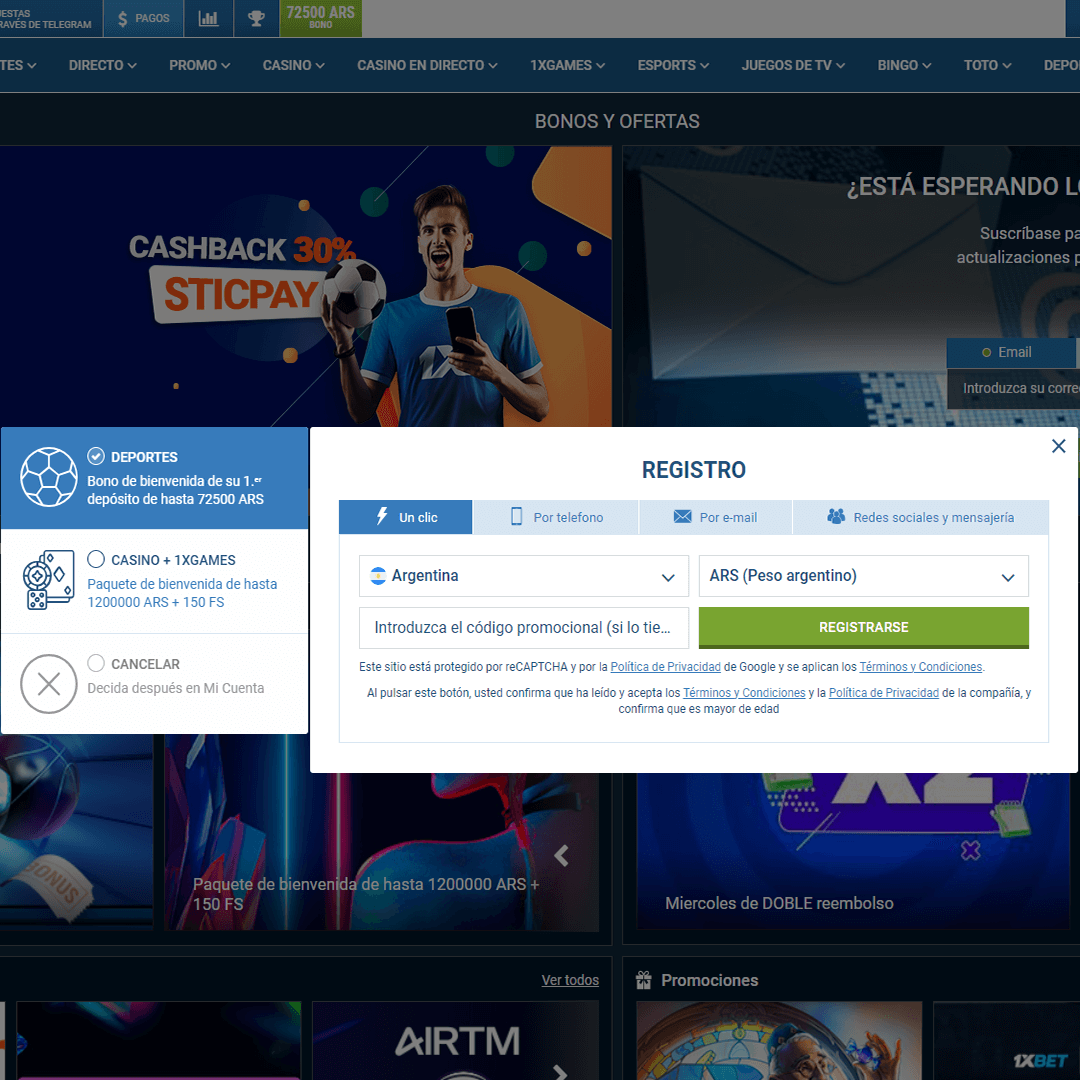This screenshot has width=1080, height=1080.
Task: Open the Argentina country dropdown
Action: tap(523, 576)
